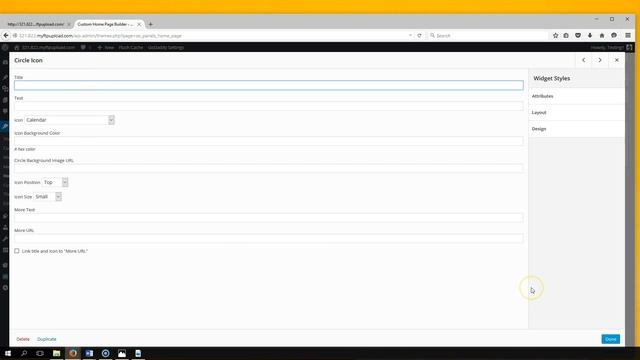Open File Explorer from the taskbar
The height and width of the screenshot is (360, 640).
click(x=56, y=353)
